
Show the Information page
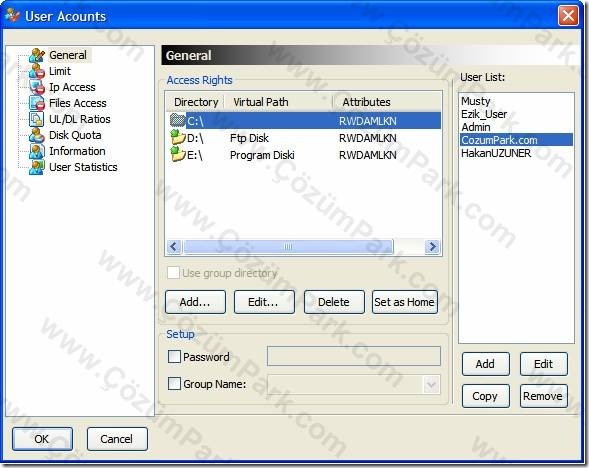tap(77, 151)
